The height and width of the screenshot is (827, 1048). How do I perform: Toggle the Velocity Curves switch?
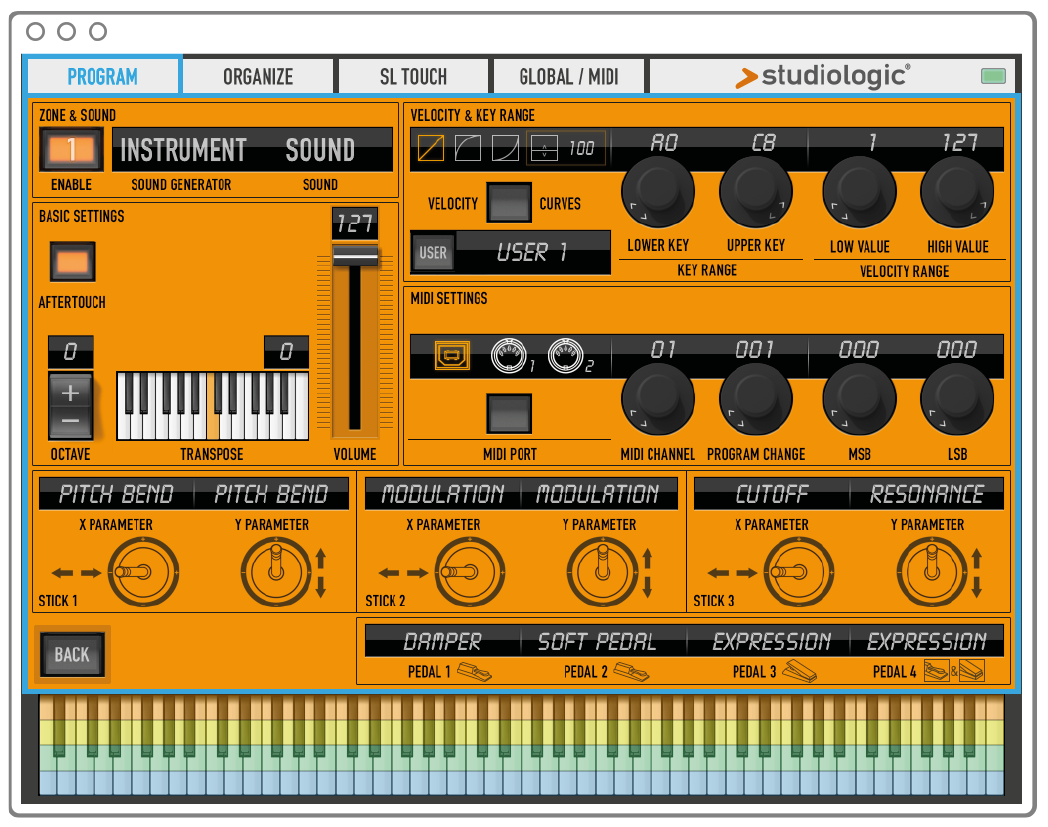click(509, 202)
